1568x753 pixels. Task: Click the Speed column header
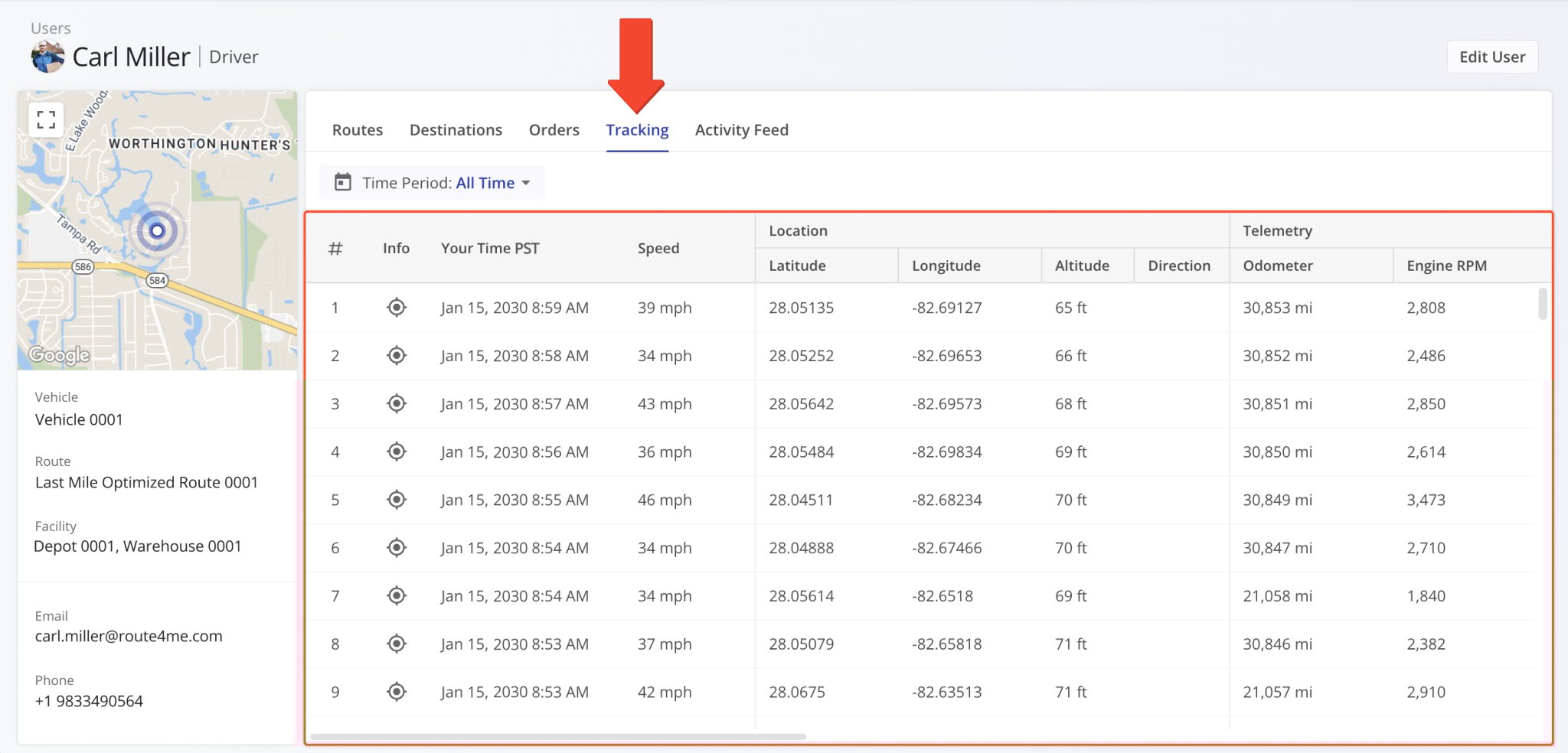point(658,249)
